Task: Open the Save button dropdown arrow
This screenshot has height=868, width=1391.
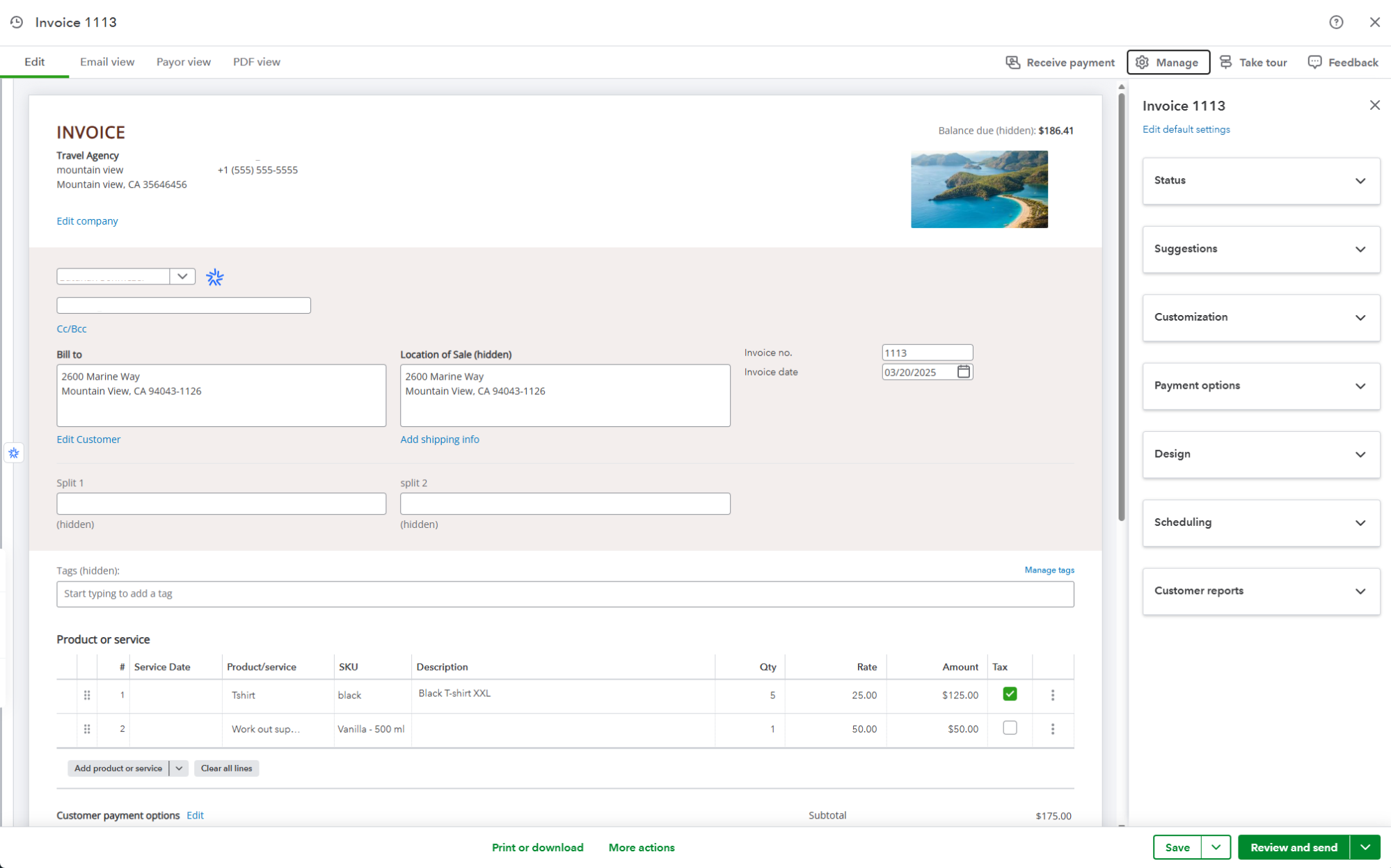Action: pos(1216,847)
